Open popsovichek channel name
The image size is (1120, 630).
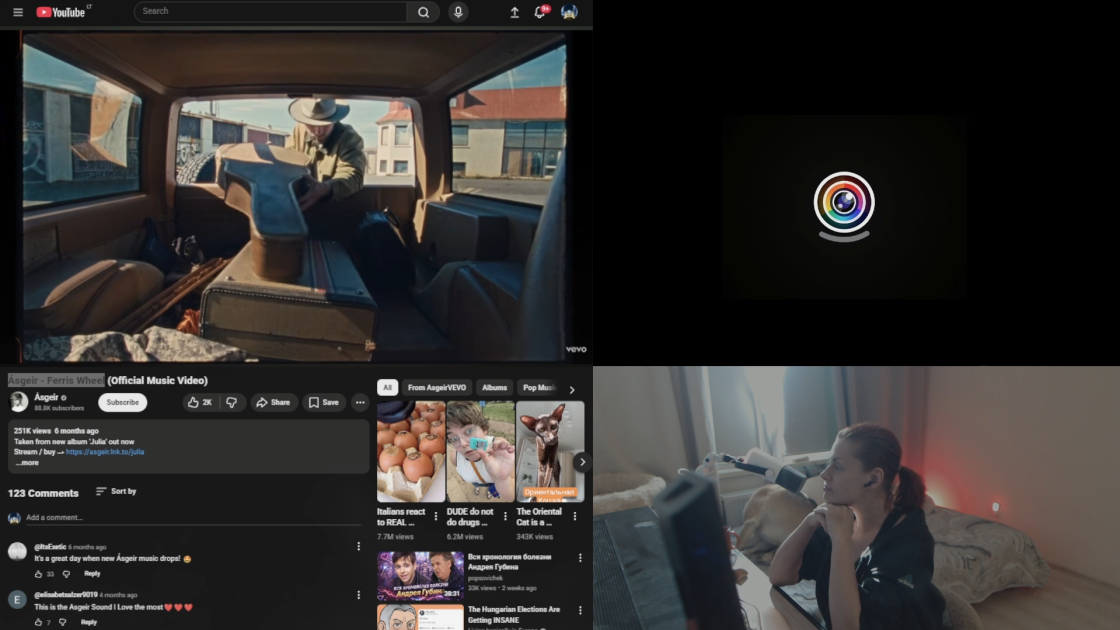tap(485, 578)
